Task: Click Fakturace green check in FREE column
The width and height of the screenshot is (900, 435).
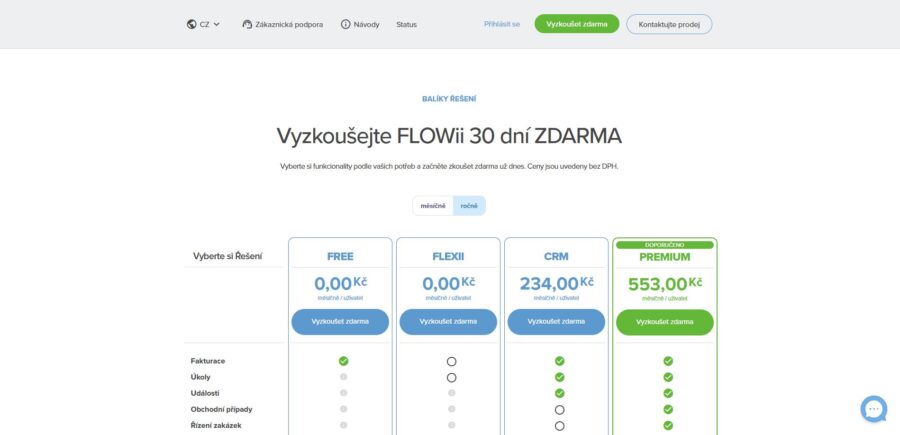Action: coord(343,361)
